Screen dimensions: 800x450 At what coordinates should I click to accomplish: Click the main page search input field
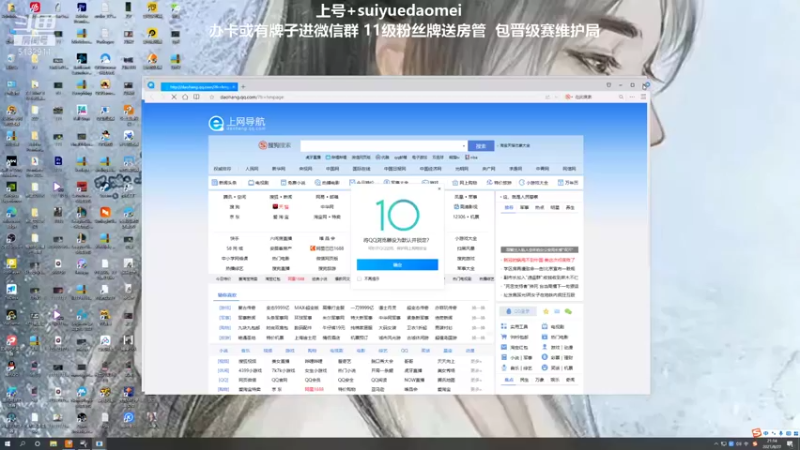coord(382,145)
